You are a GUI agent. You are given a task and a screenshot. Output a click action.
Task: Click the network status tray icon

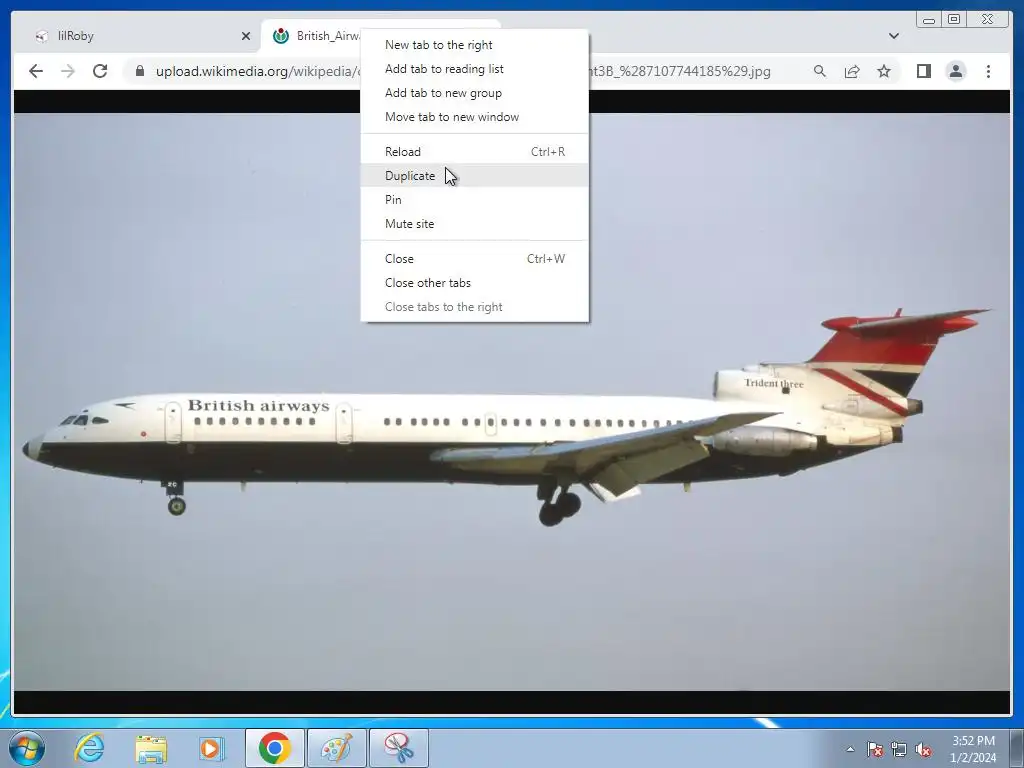899,749
